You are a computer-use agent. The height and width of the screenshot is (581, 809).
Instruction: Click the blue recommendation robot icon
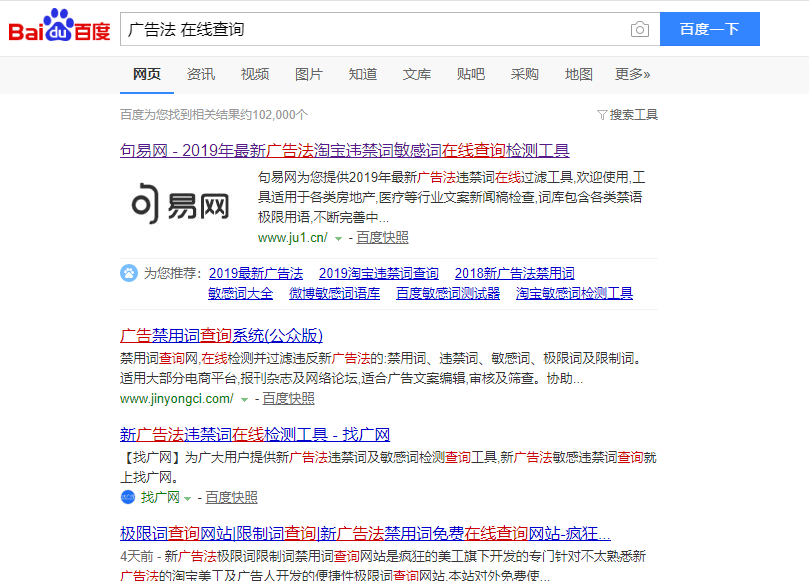click(127, 273)
